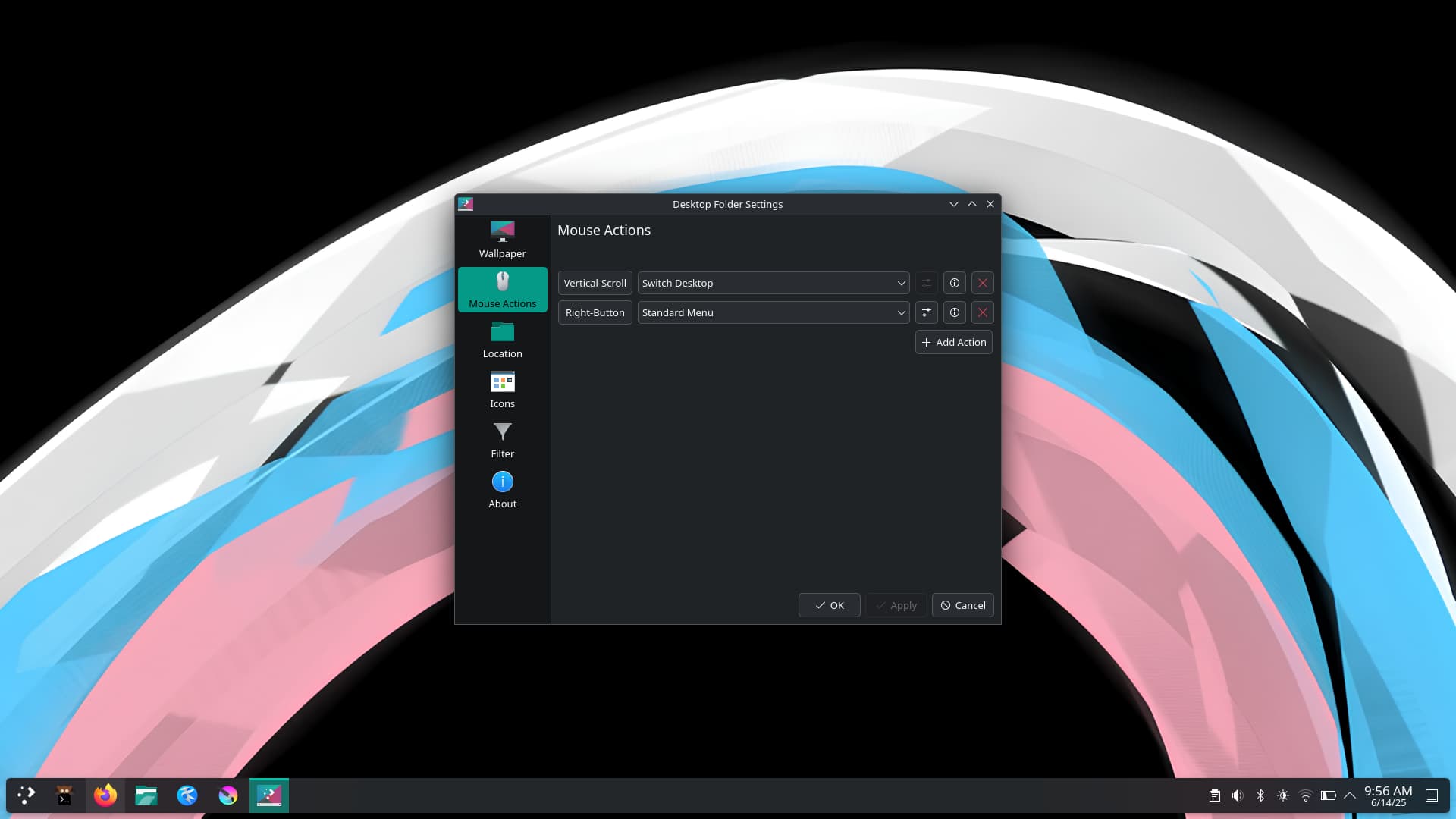Select the Location sidebar section
The width and height of the screenshot is (1456, 819).
tap(502, 340)
